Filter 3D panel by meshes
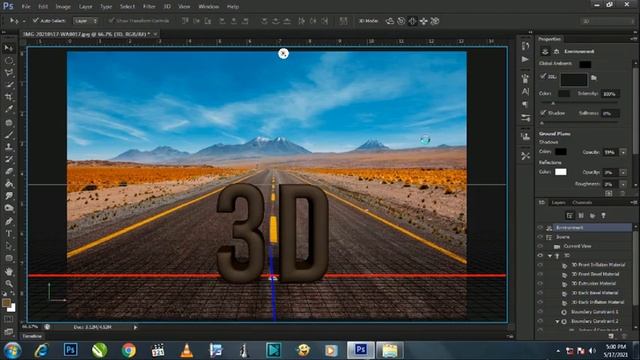This screenshot has width=640, height=360. 581,216
